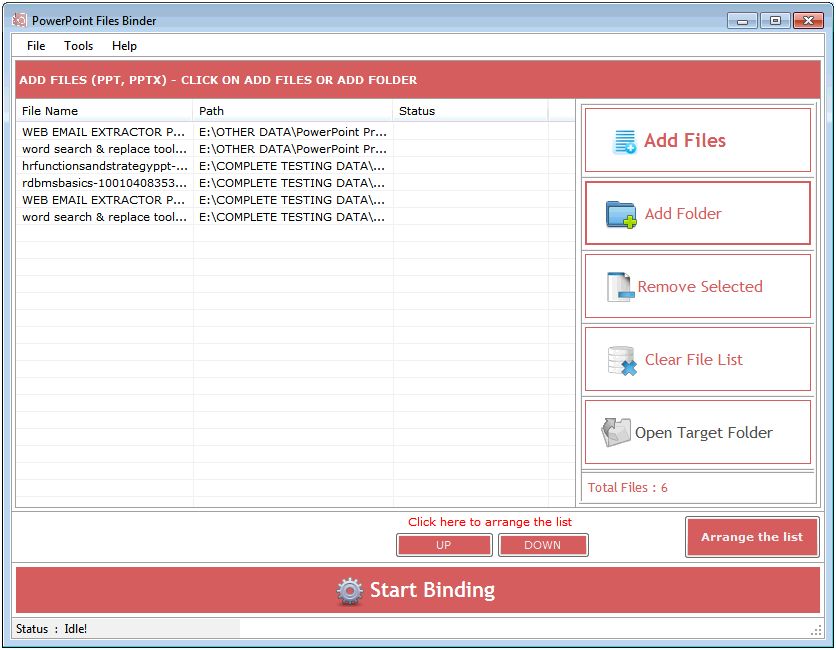This screenshot has height=650, width=836.
Task: Click the Total Files : 6 label
Action: point(628,487)
